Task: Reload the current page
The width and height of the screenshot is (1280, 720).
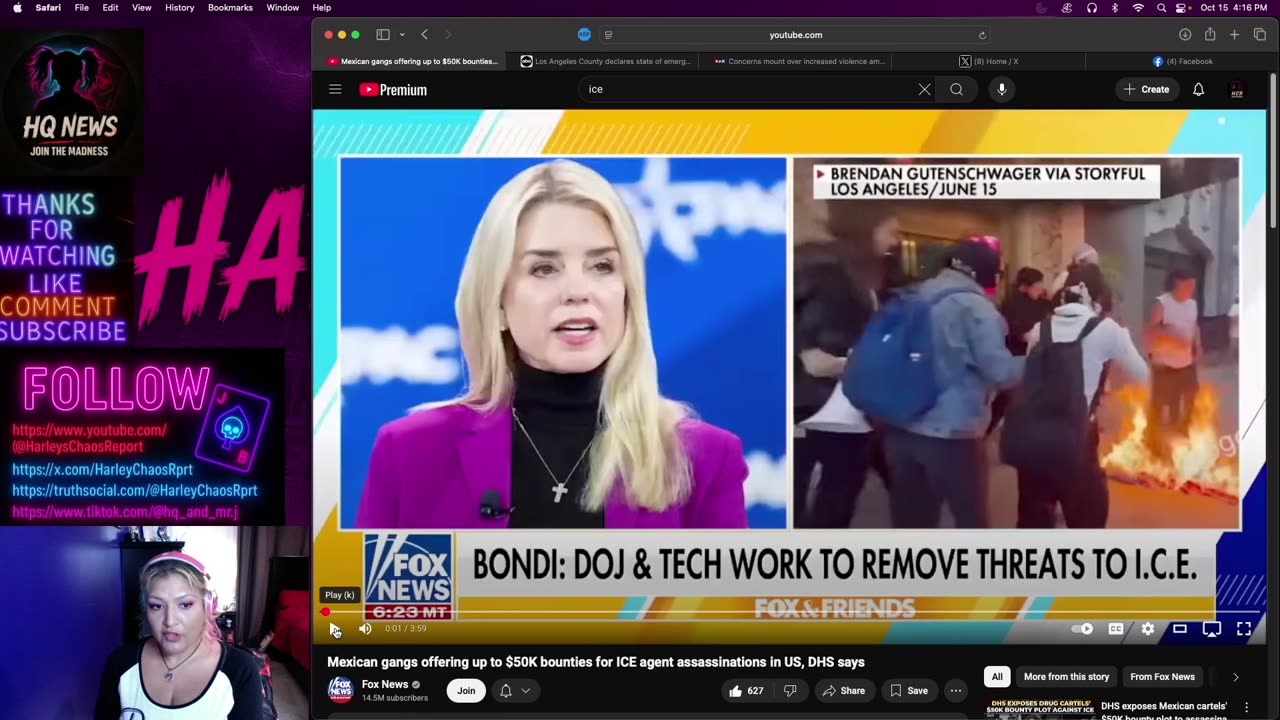Action: click(982, 34)
